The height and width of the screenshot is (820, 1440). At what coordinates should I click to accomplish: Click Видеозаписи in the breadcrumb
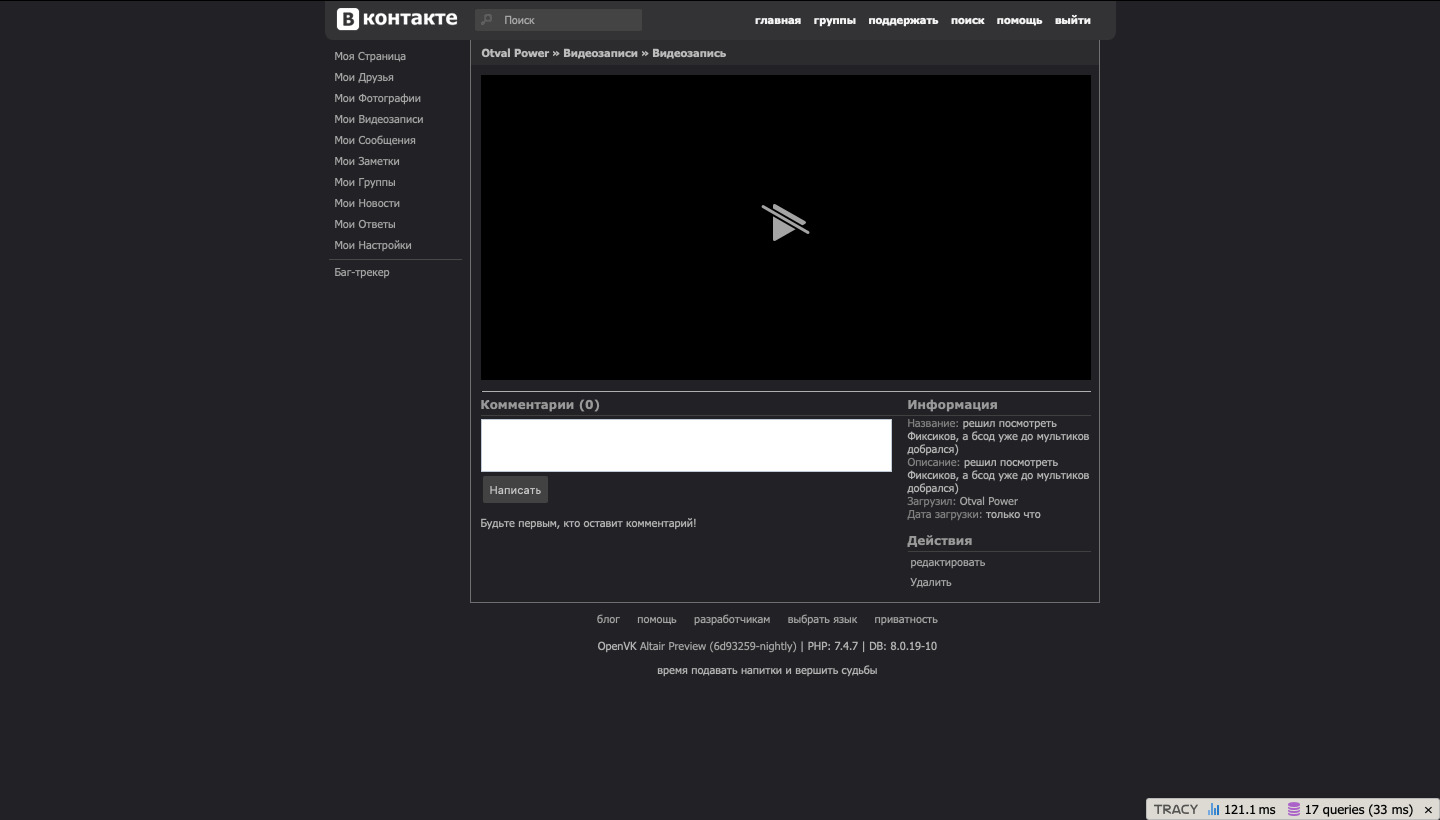click(600, 53)
